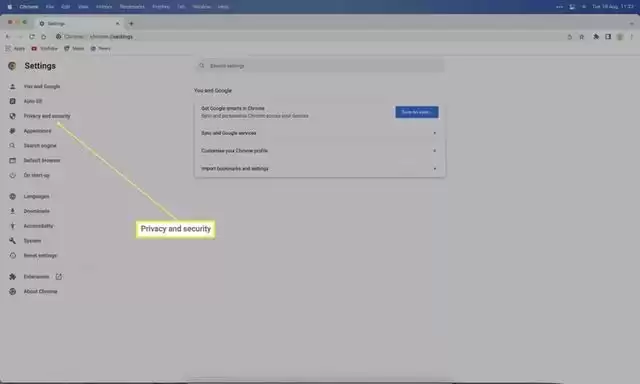Click the Autofill clipboard icon in sidebar

13,101
